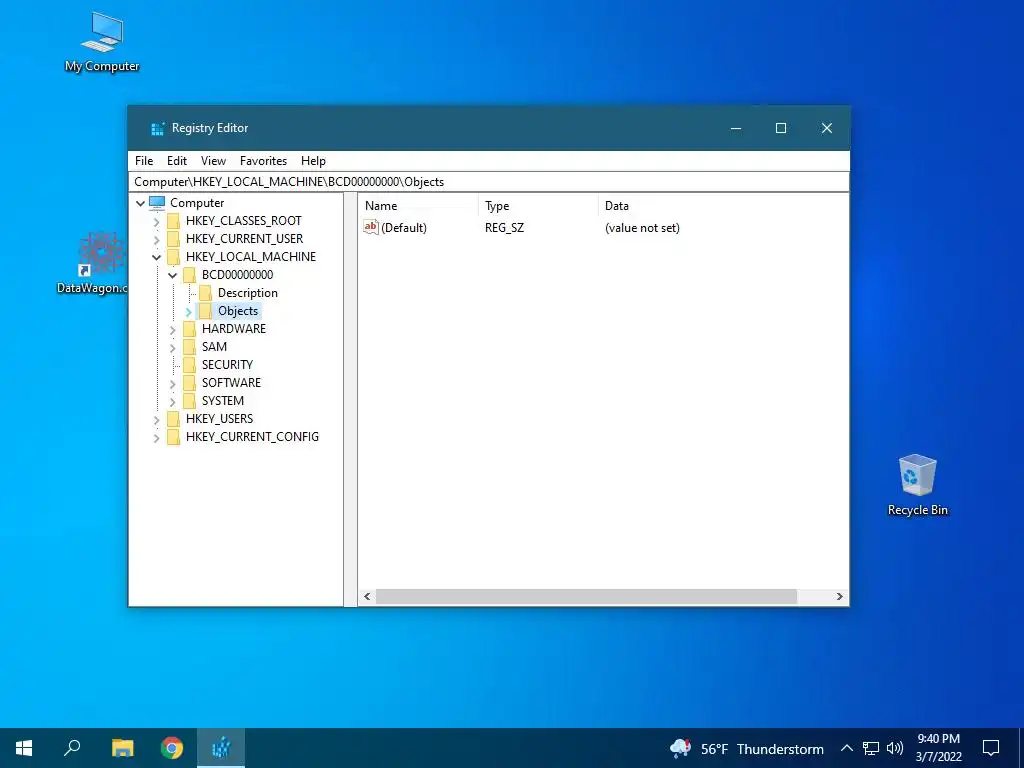Show hidden system tray icons
The image size is (1024, 768).
(x=846, y=748)
